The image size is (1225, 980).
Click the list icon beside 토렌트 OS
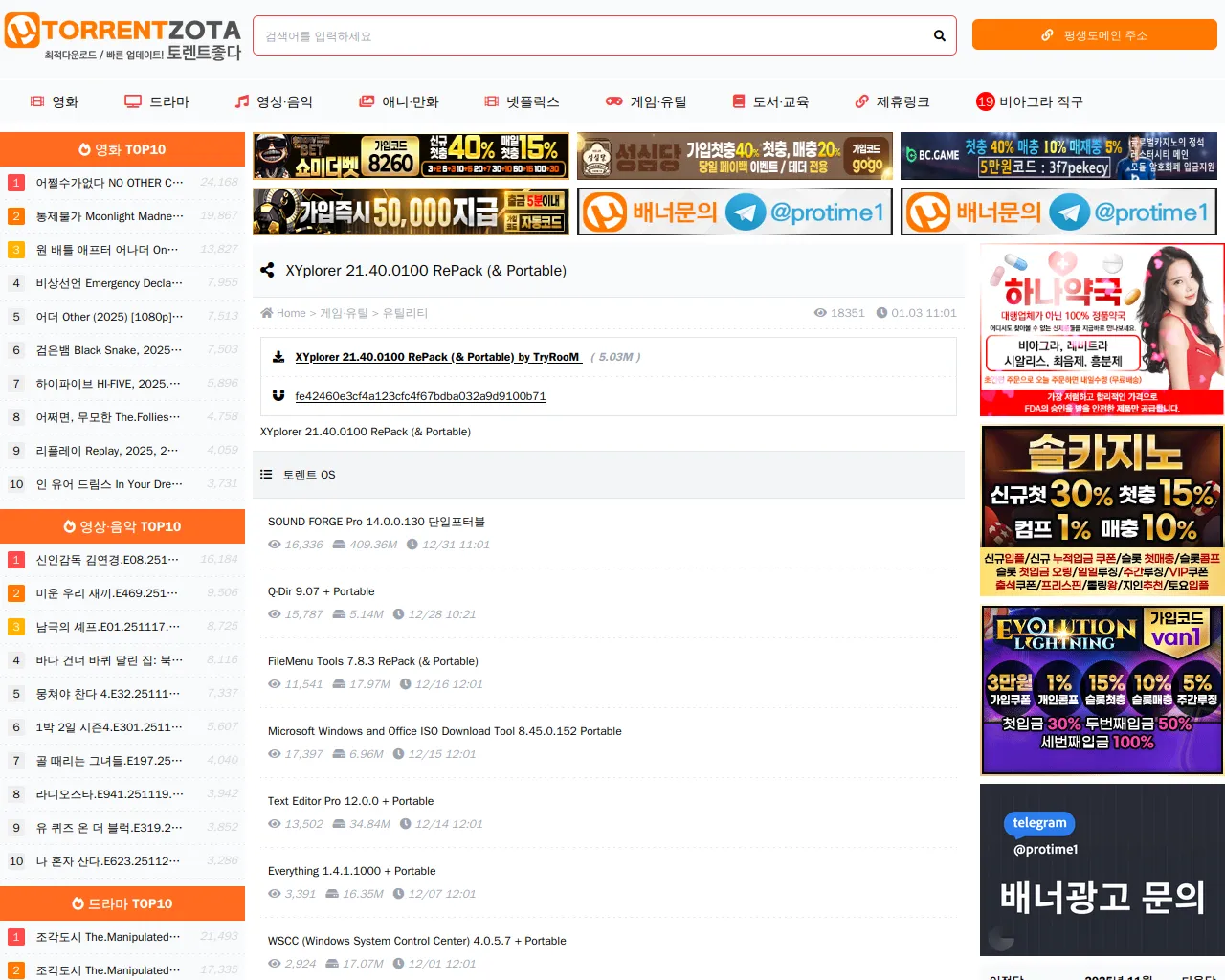[266, 475]
